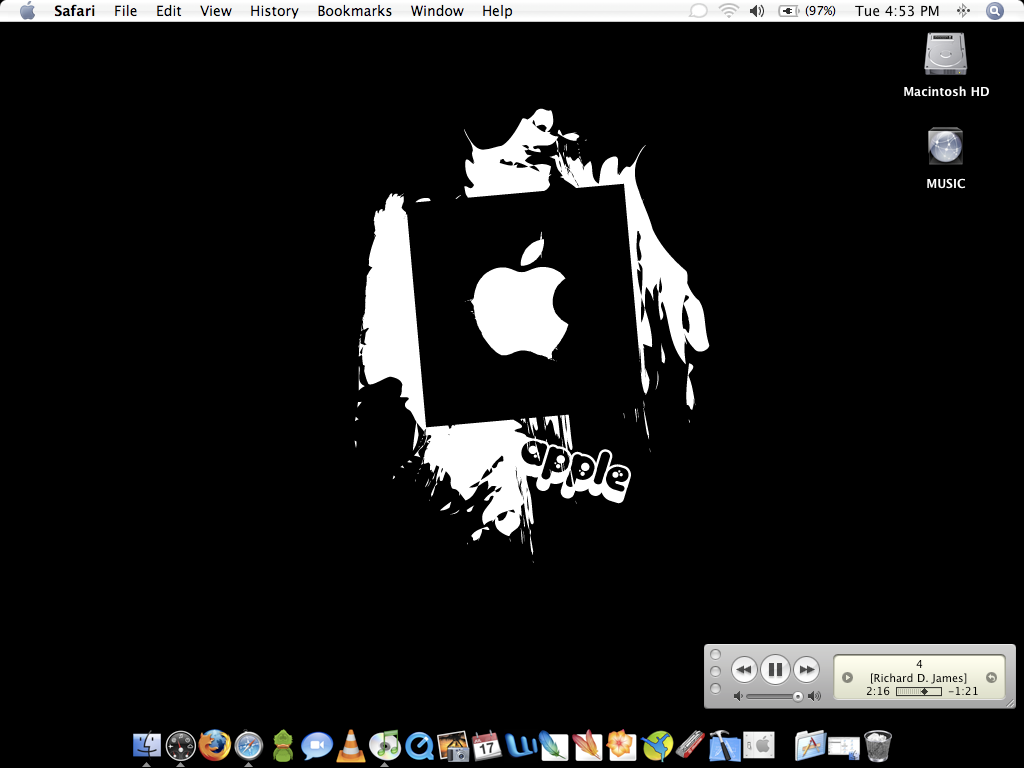This screenshot has width=1024, height=768.
Task: Close the iTunes mini player window
Action: pyautogui.click(x=716, y=654)
